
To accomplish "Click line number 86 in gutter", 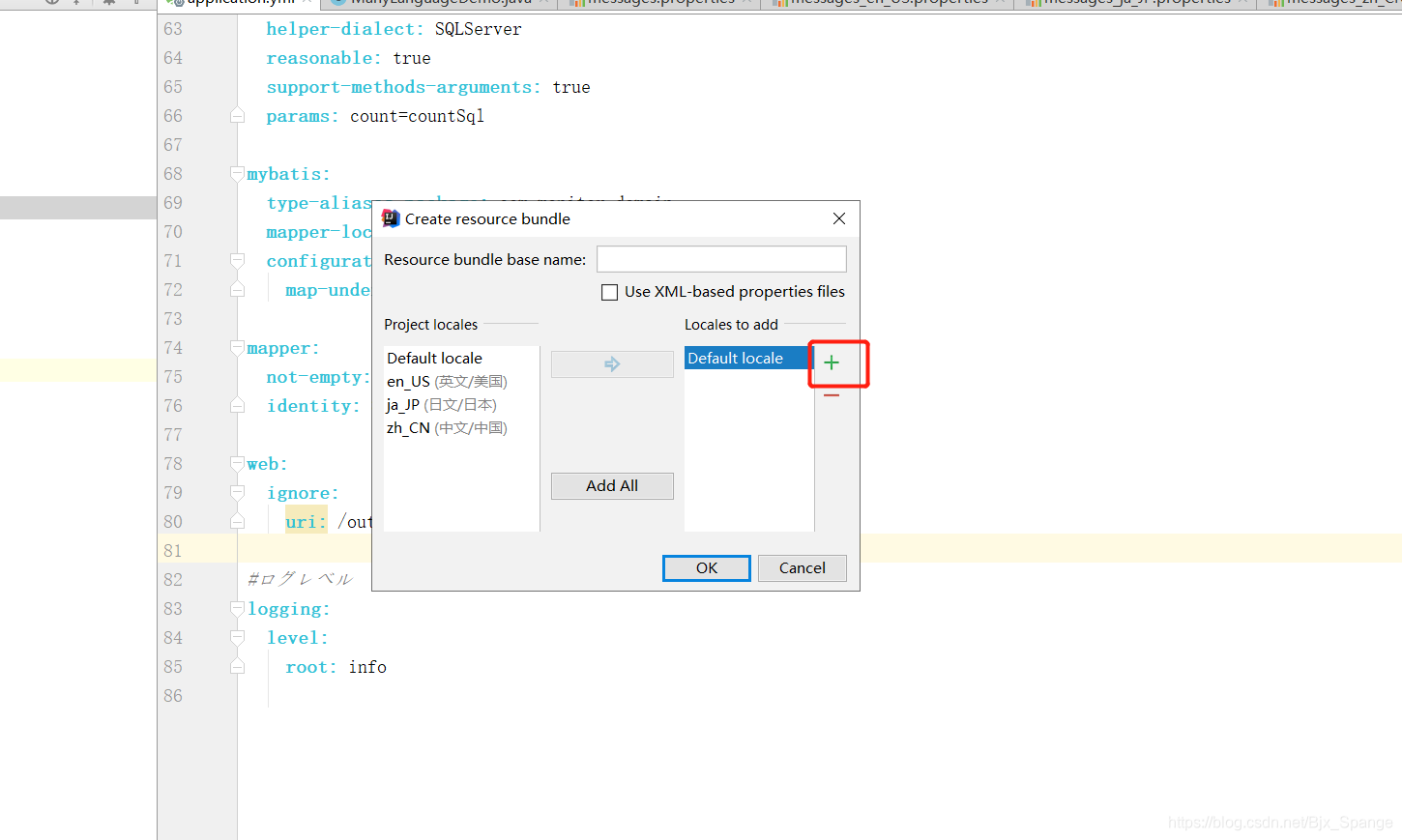I will coord(172,696).
